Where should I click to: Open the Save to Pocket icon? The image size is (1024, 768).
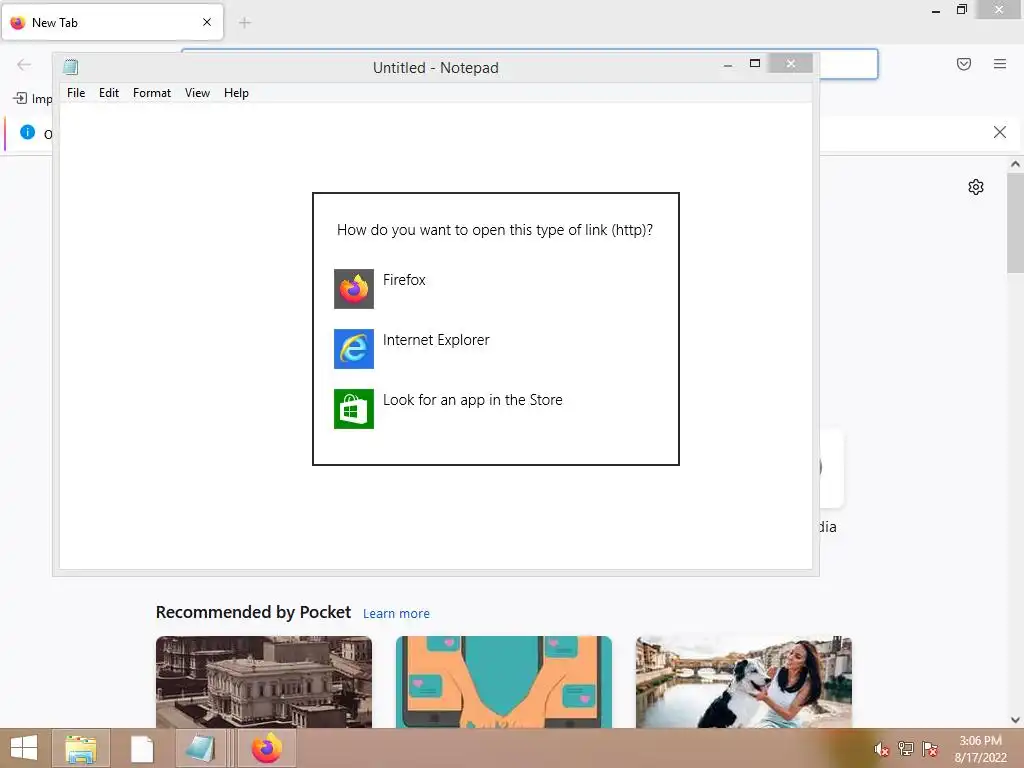[963, 64]
